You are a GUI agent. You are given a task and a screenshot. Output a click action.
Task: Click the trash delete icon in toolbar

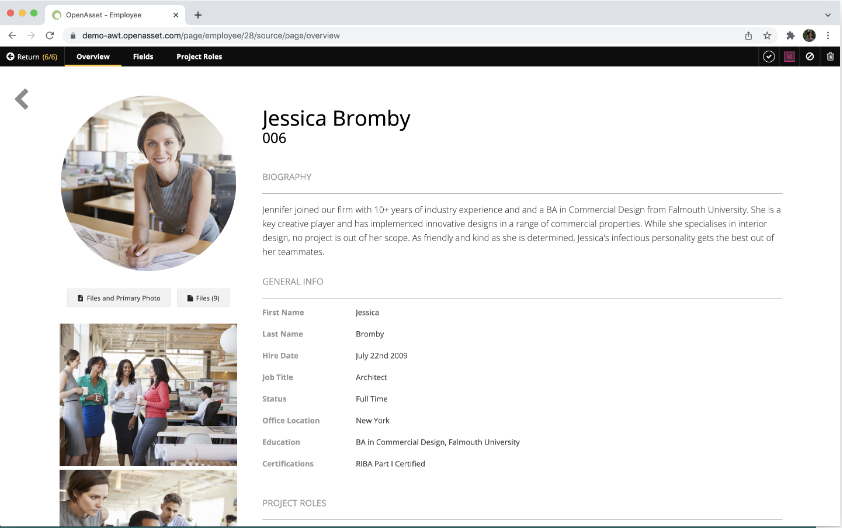(830, 56)
